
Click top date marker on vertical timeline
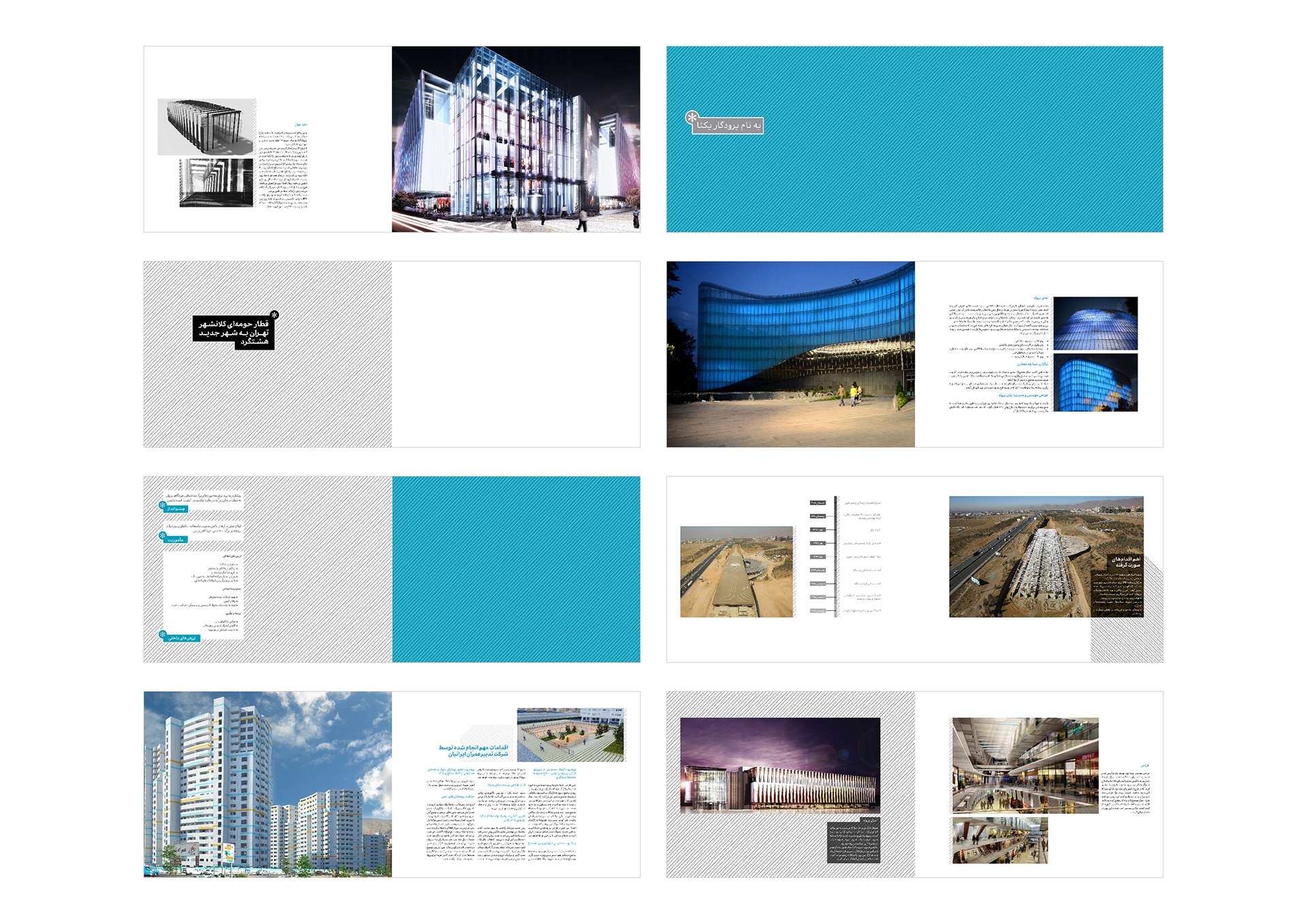coord(818,503)
